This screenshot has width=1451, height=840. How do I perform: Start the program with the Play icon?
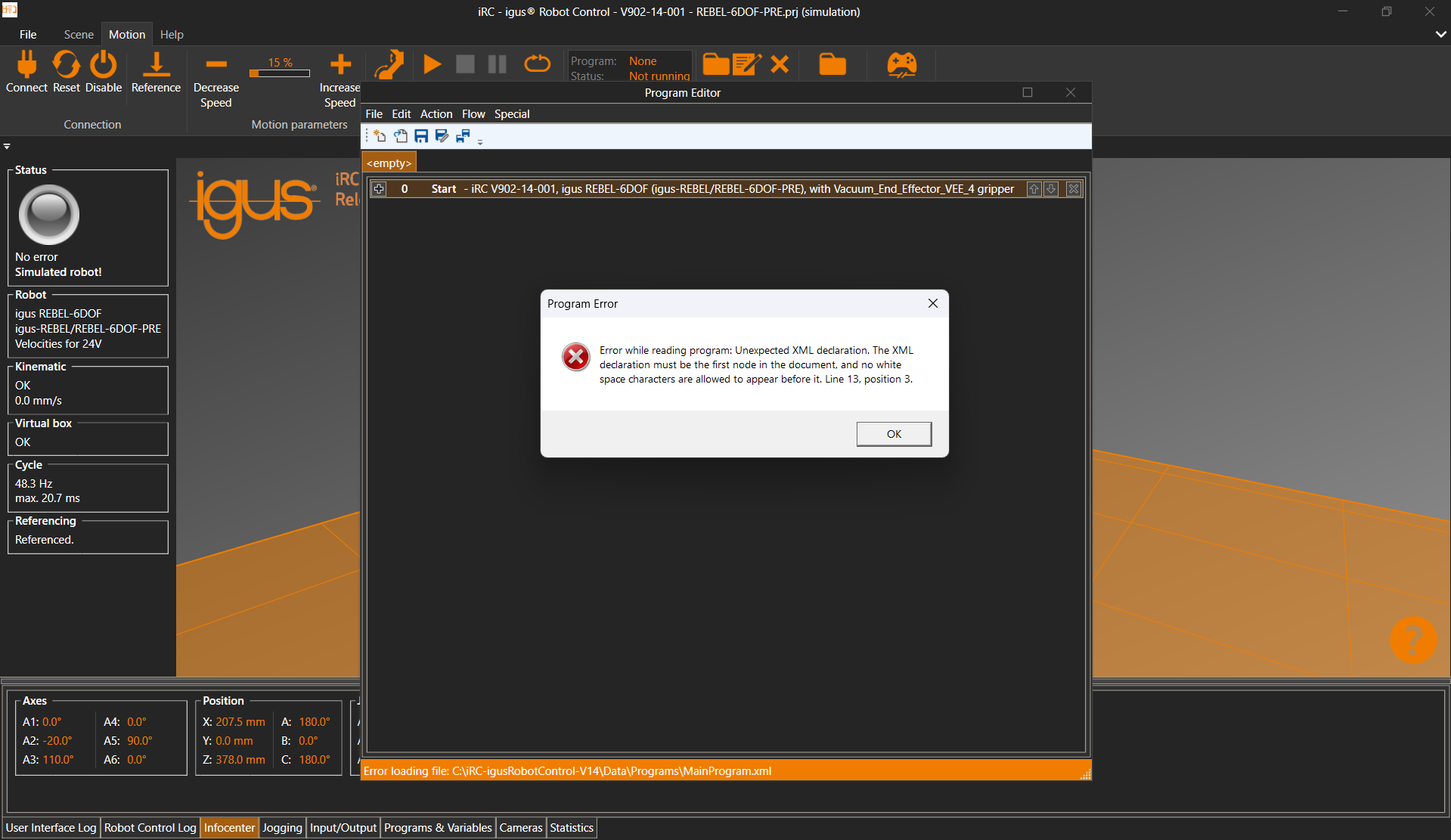tap(433, 64)
